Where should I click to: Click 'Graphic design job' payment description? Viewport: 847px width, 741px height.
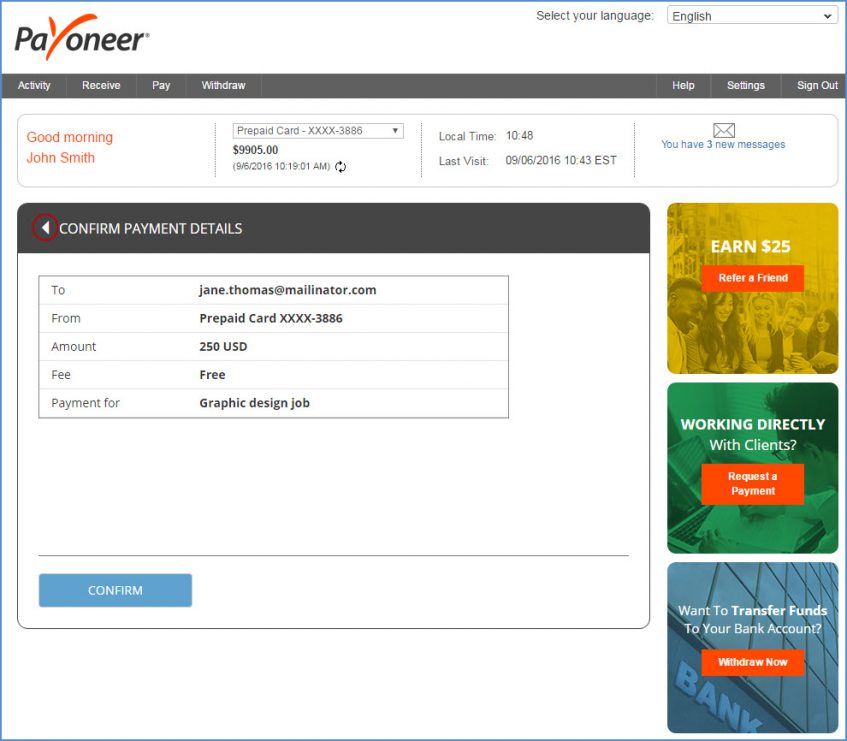[254, 403]
